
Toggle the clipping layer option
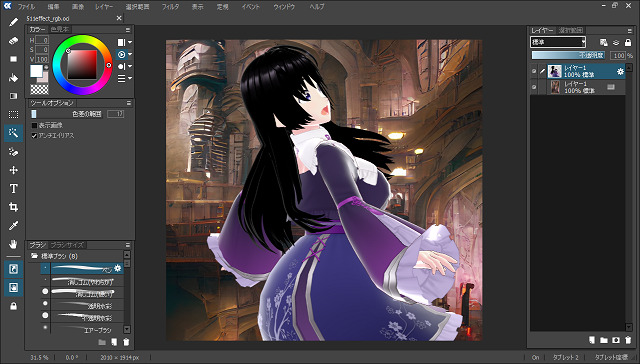point(616,42)
